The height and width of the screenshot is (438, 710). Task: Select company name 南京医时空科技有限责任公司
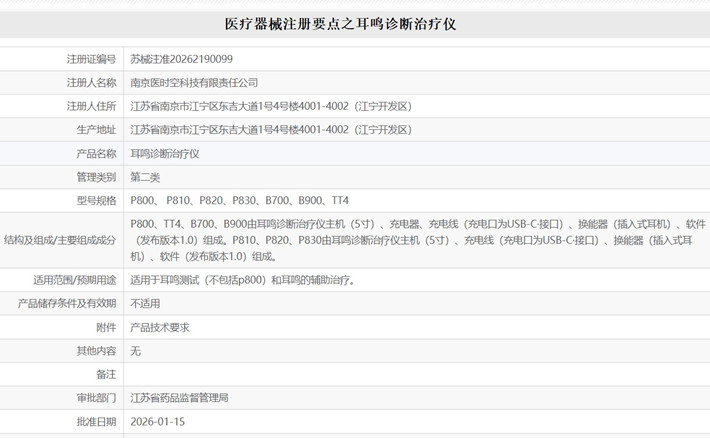(x=194, y=82)
